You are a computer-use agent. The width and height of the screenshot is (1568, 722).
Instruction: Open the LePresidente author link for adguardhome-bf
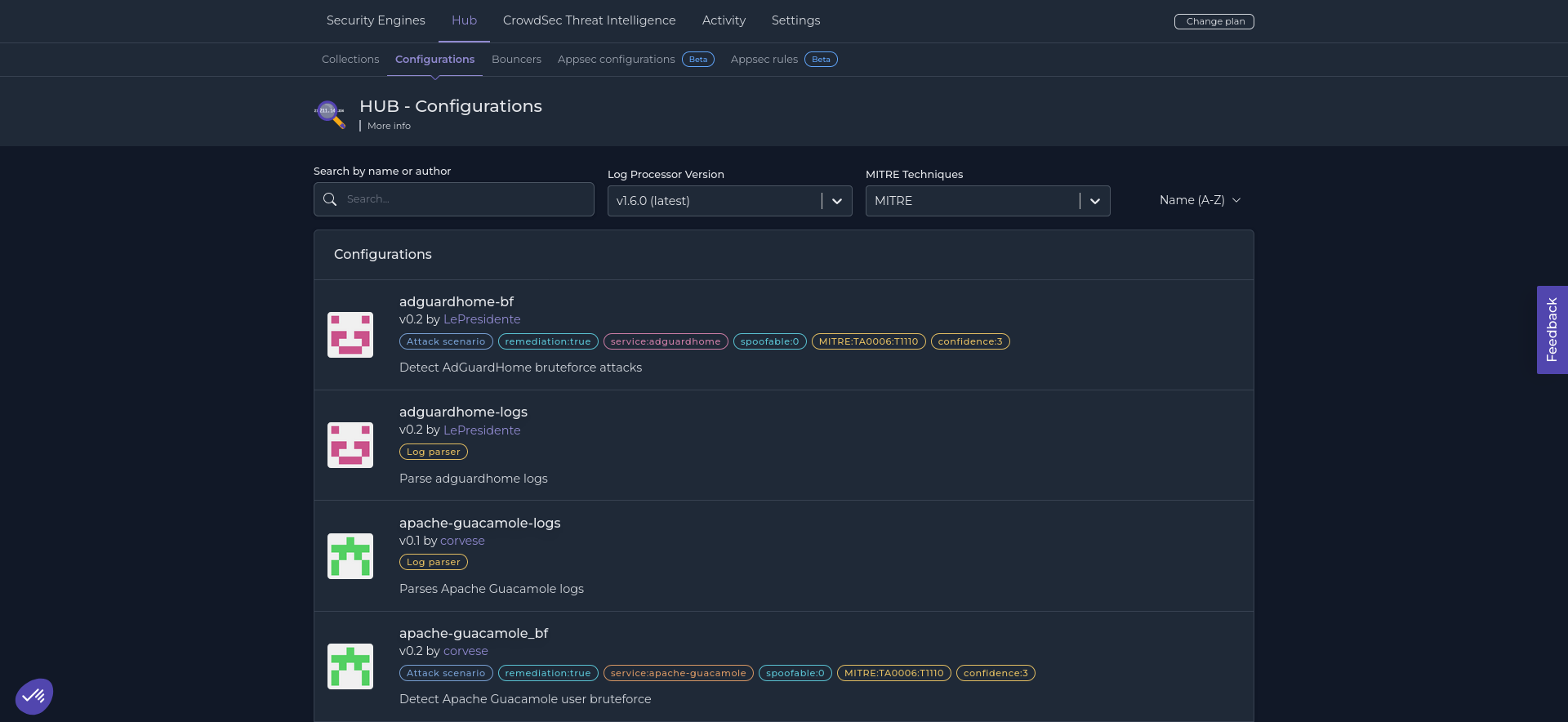tap(482, 319)
